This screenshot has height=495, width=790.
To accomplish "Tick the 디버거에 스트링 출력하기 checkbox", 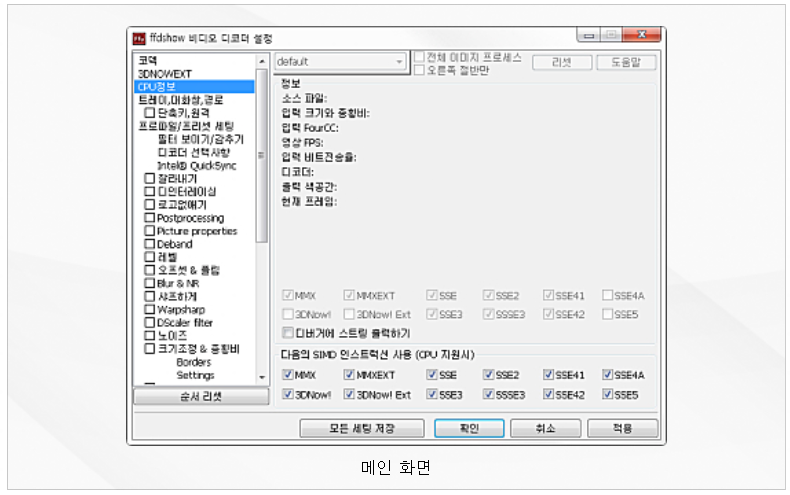I will tap(288, 333).
